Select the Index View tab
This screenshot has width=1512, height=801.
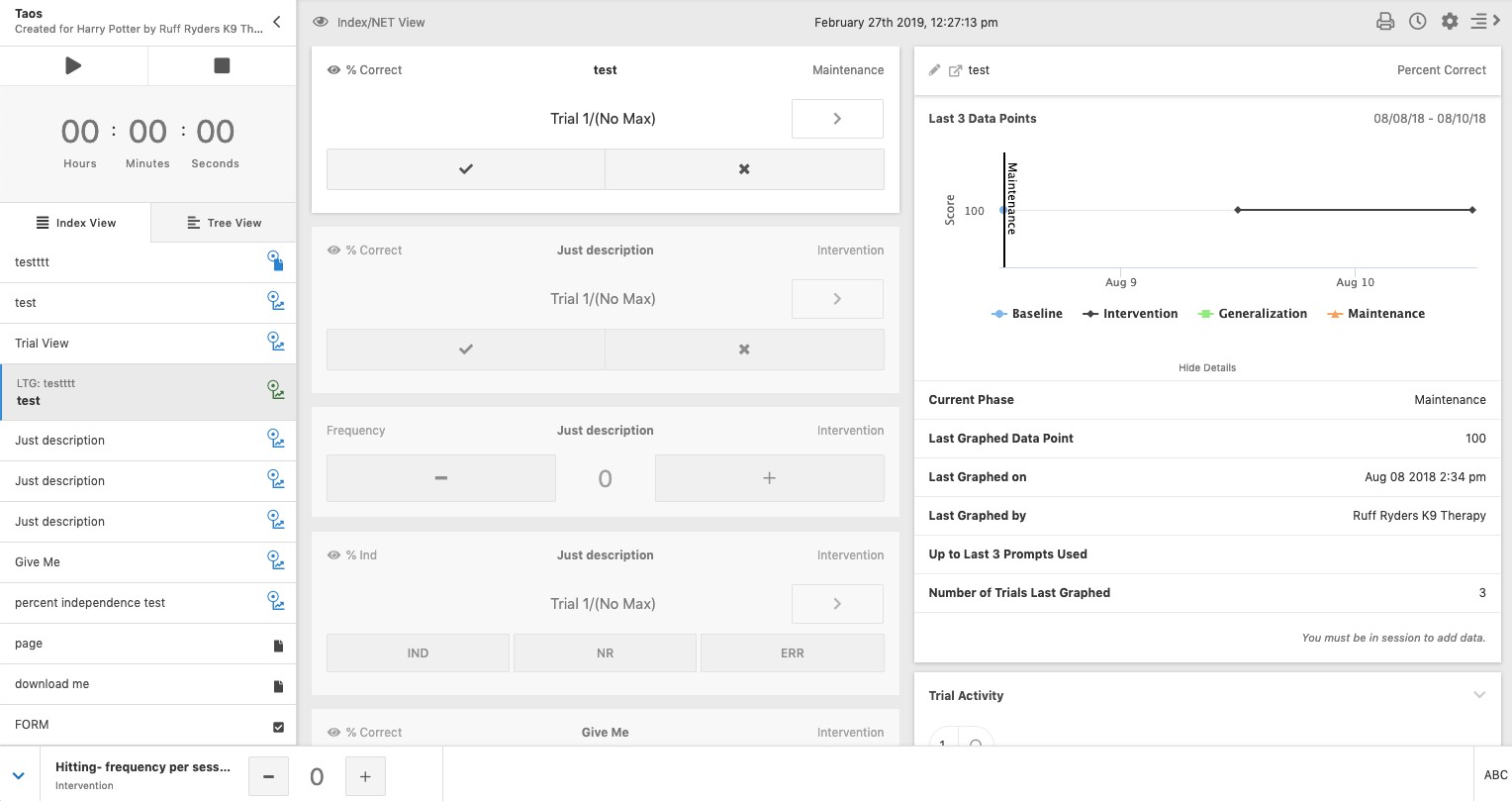[75, 222]
